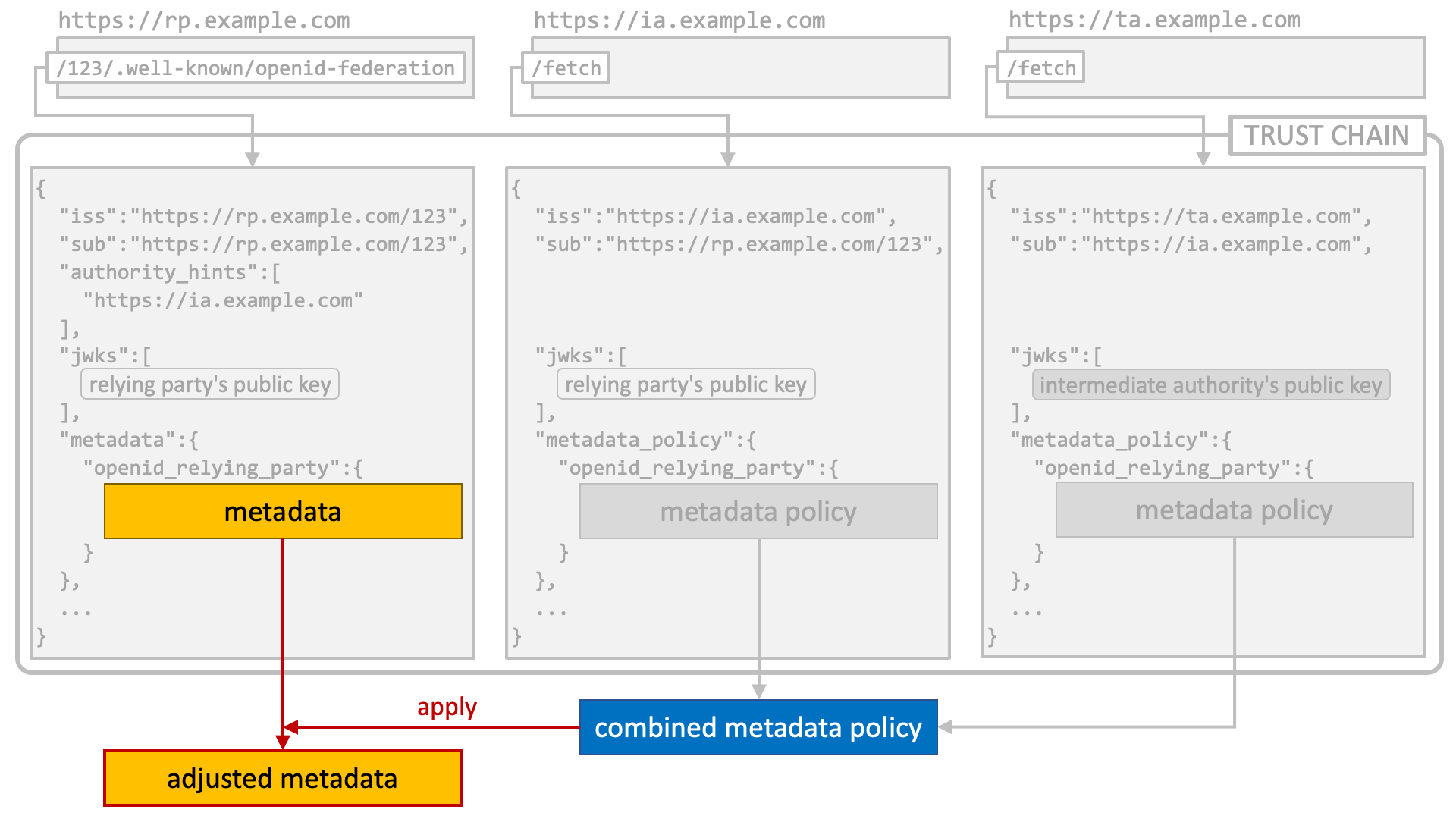Open the https://ia.example.com header
The height and width of the screenshot is (819, 1456).
[x=679, y=20]
